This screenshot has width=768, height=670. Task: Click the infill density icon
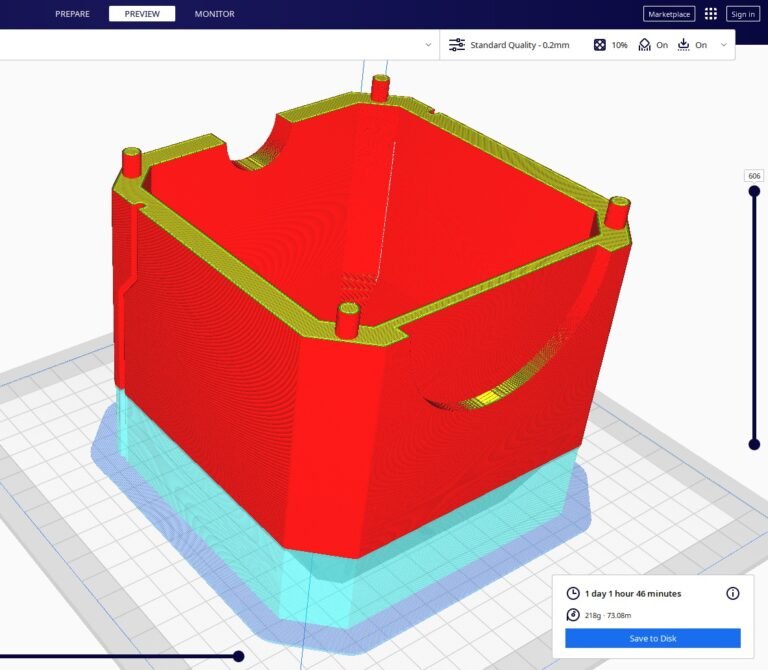600,45
